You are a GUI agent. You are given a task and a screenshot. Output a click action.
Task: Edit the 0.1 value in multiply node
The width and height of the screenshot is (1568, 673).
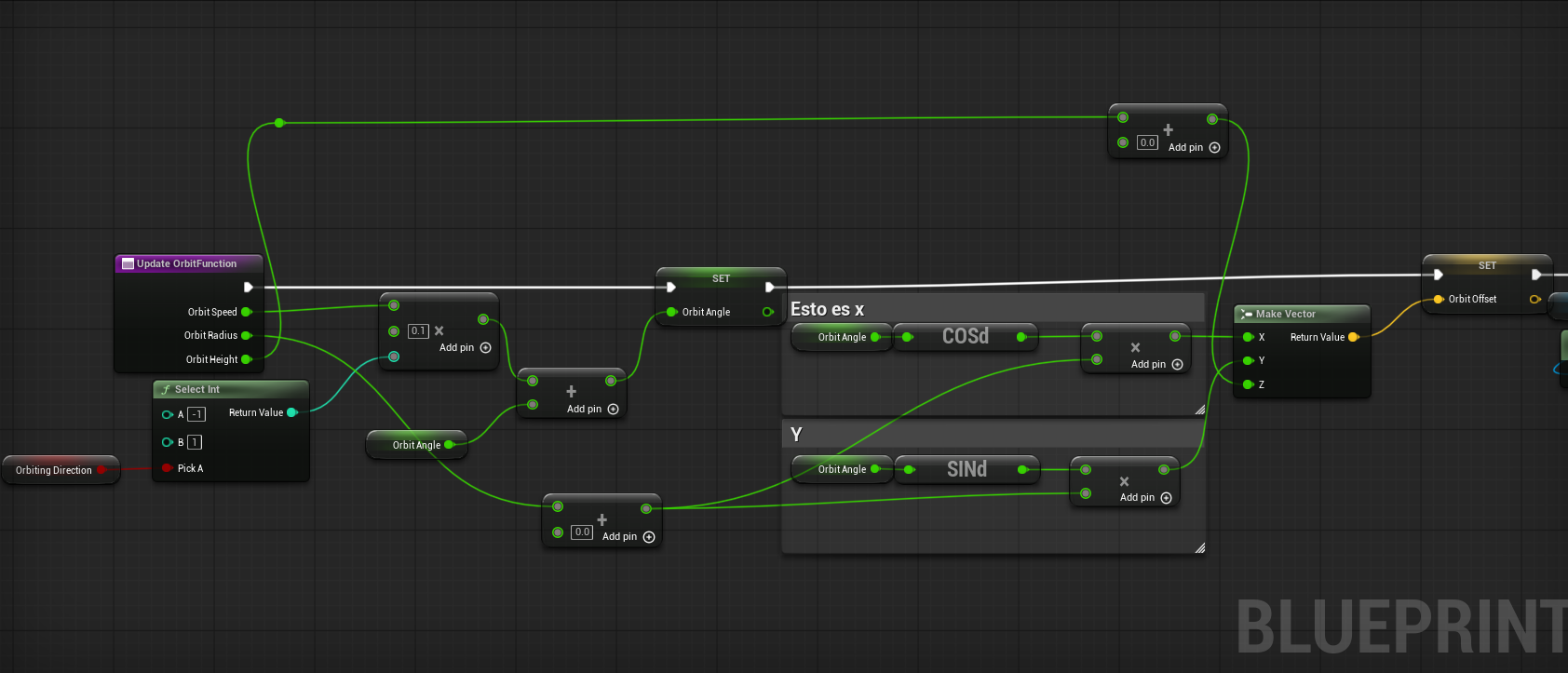[418, 331]
